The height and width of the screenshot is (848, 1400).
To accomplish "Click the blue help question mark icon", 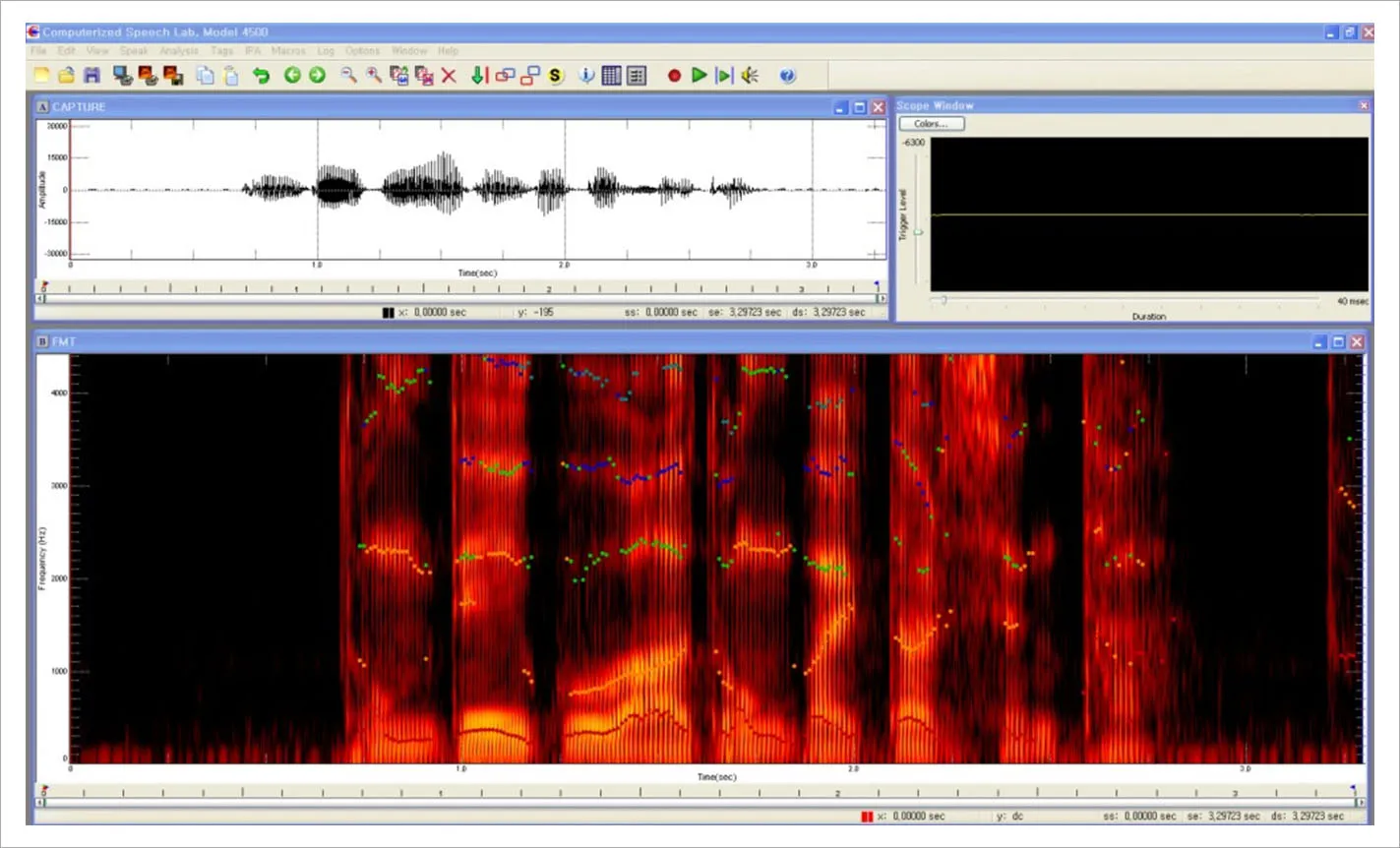I will point(787,75).
